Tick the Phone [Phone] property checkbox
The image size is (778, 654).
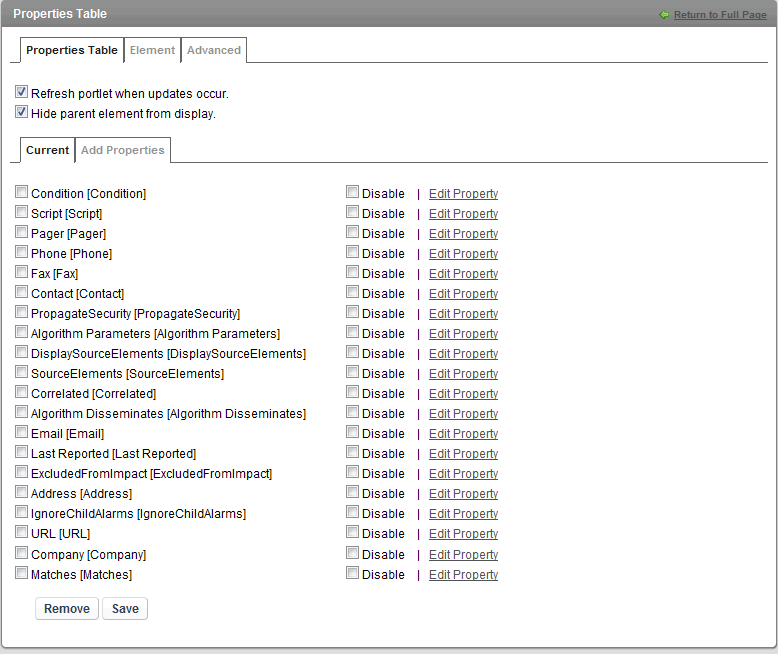pyautogui.click(x=21, y=252)
